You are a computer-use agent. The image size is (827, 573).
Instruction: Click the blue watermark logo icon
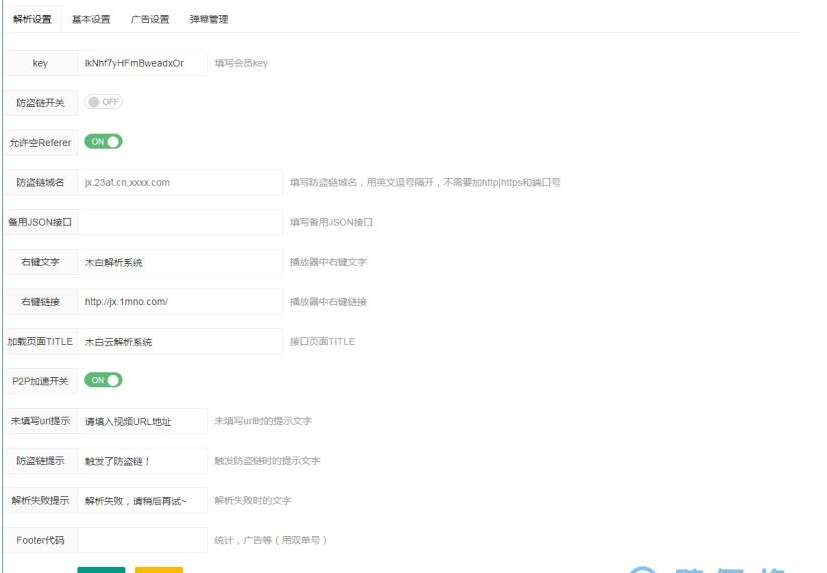coord(643,566)
